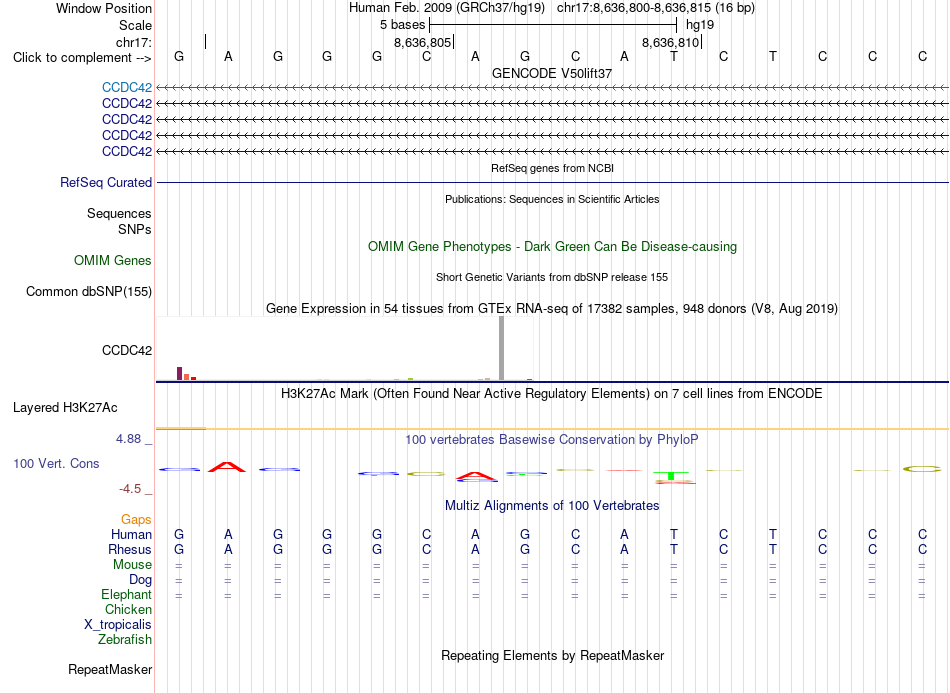Click the RepeatMasker track label
950x693 pixels.
click(110, 669)
